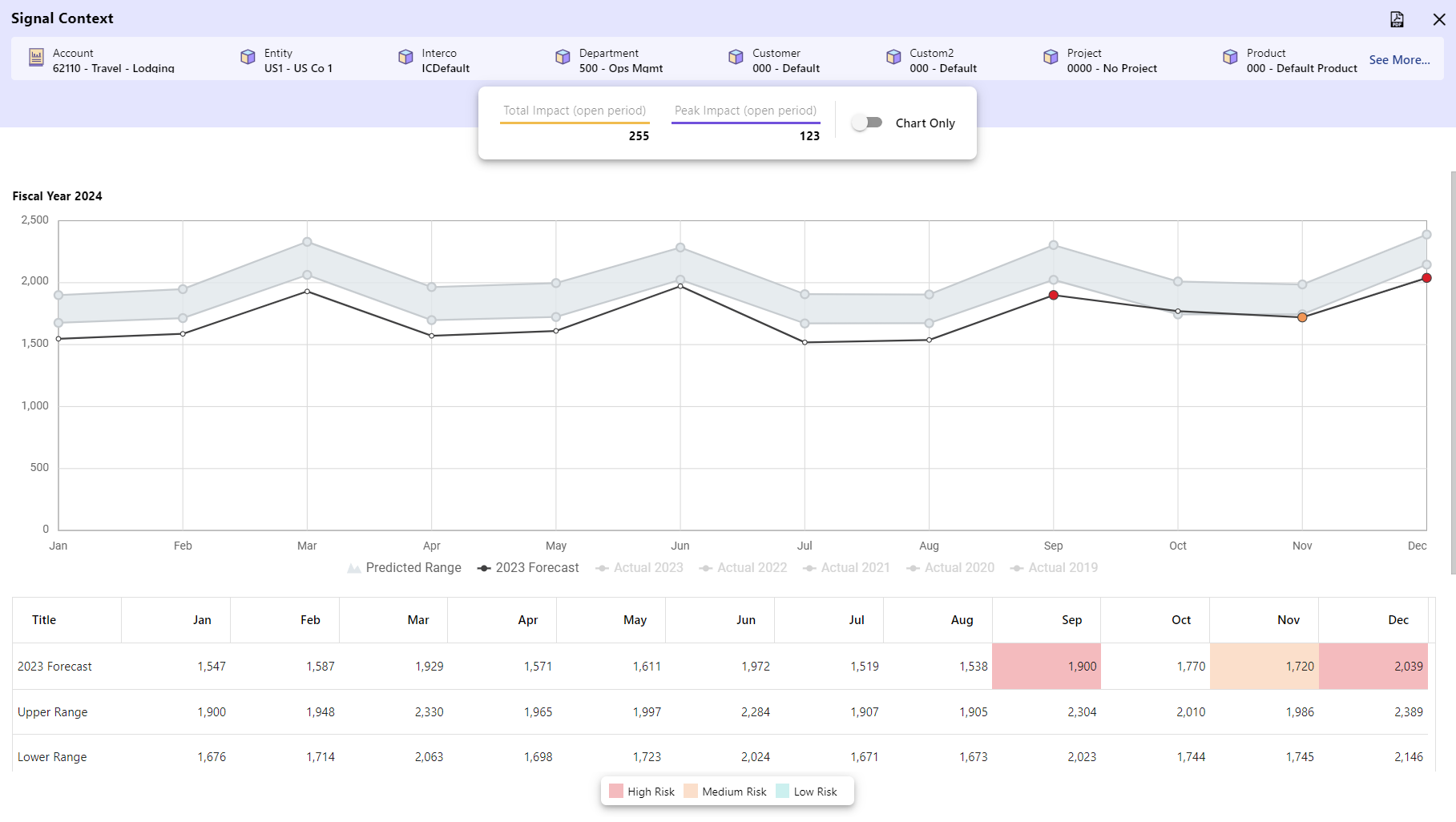Select the Total Impact (open period) tab
1456x822 pixels.
point(575,111)
